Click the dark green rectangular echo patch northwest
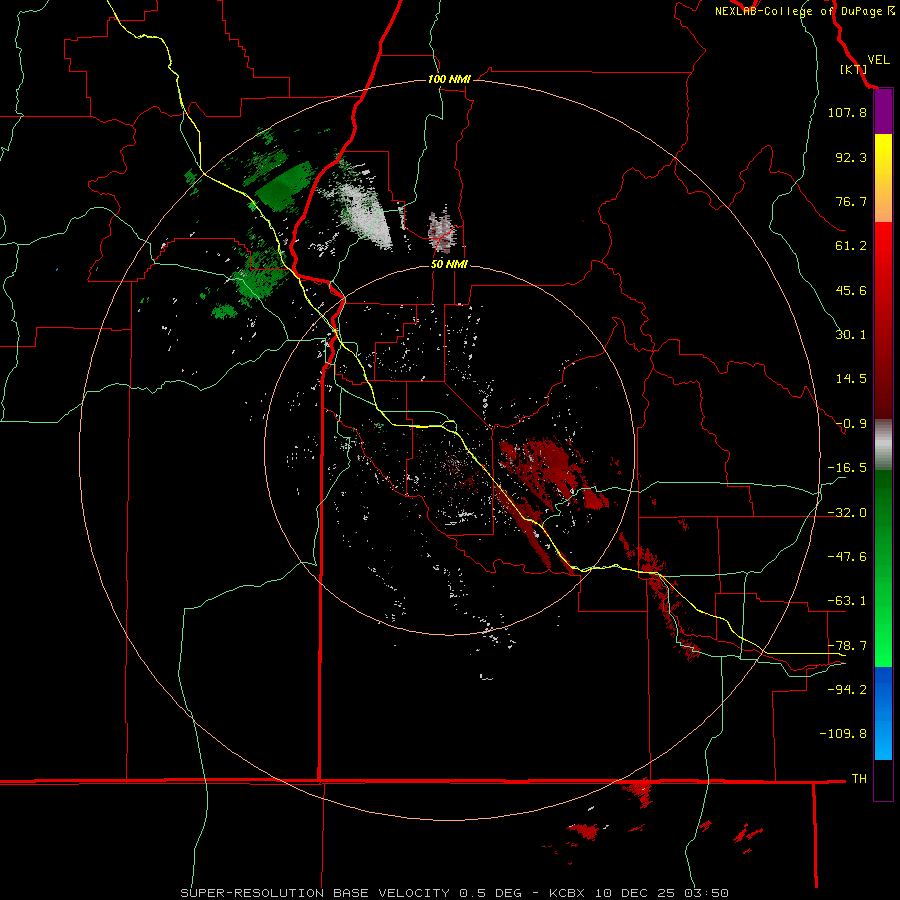Image resolution: width=900 pixels, height=900 pixels. pos(285,186)
